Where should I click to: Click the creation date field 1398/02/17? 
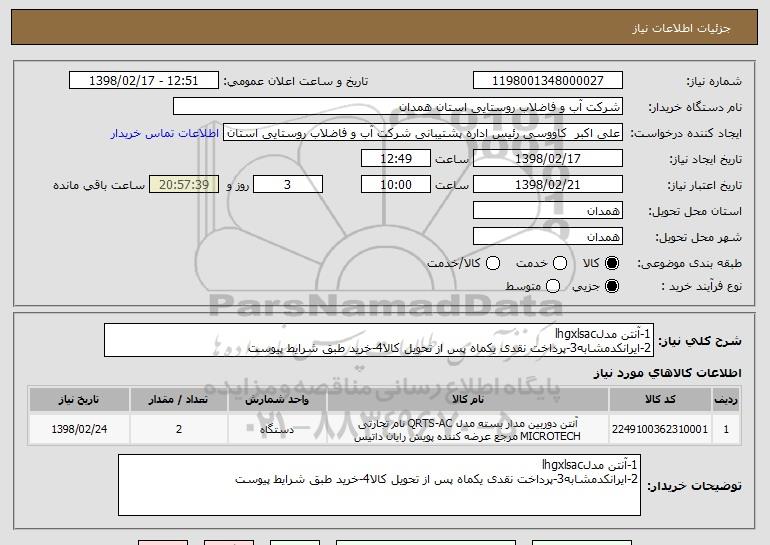click(x=548, y=159)
